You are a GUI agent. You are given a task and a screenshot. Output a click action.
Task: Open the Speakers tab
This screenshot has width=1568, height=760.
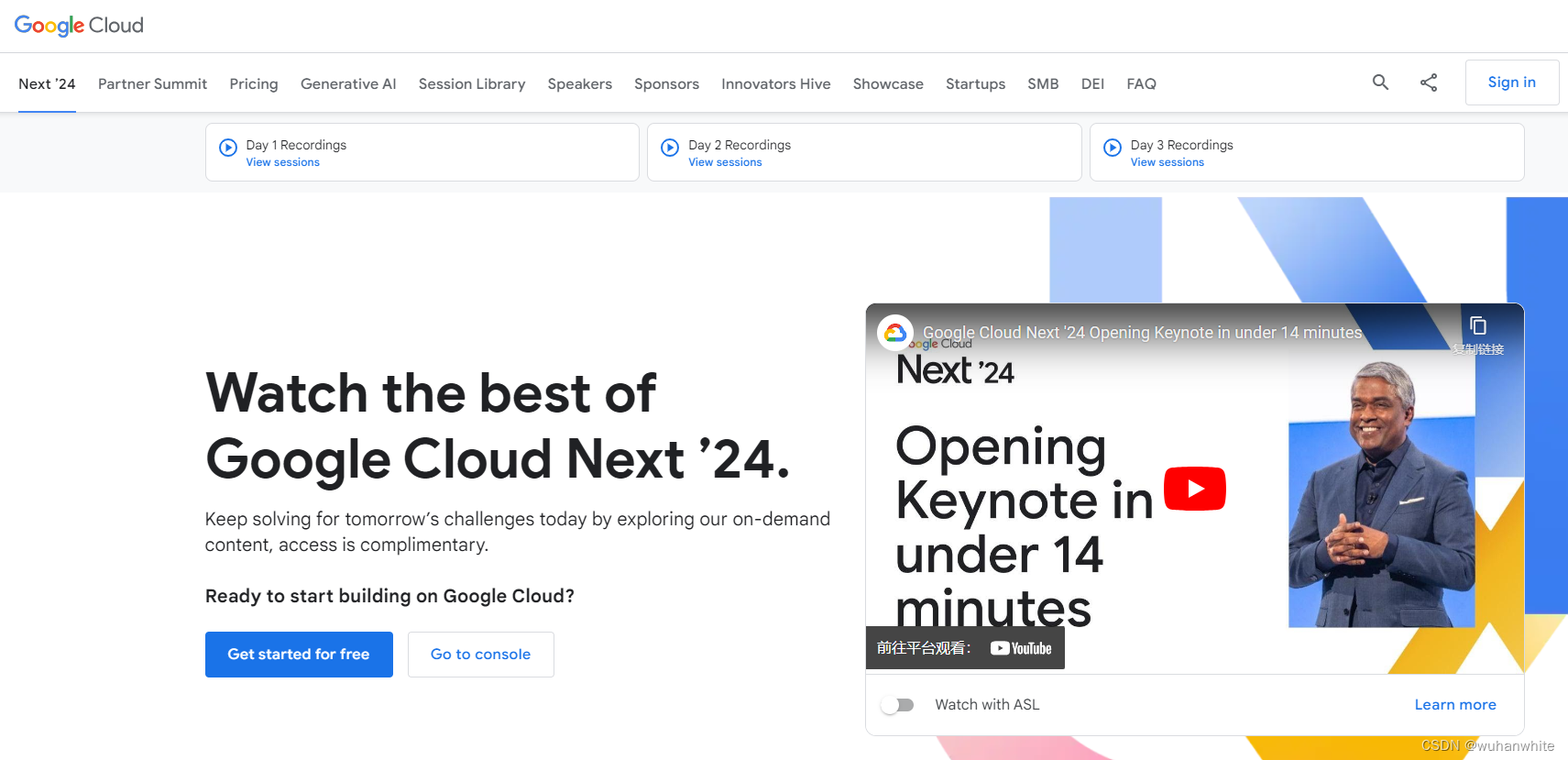(x=580, y=83)
